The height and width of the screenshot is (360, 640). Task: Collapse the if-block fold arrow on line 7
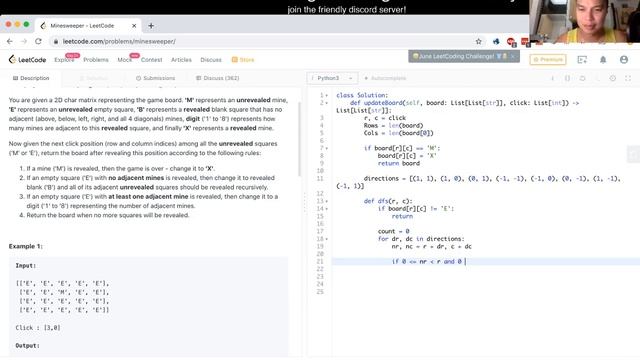pos(327,148)
